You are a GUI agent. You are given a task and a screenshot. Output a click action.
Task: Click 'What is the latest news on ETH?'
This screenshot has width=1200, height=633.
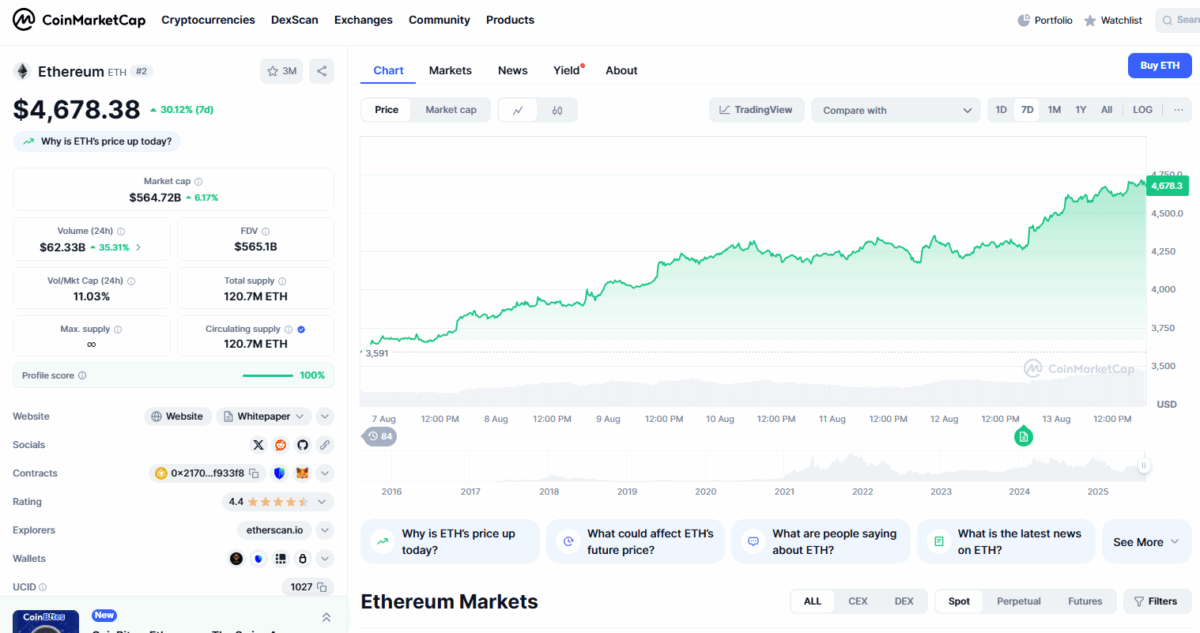pos(1006,542)
